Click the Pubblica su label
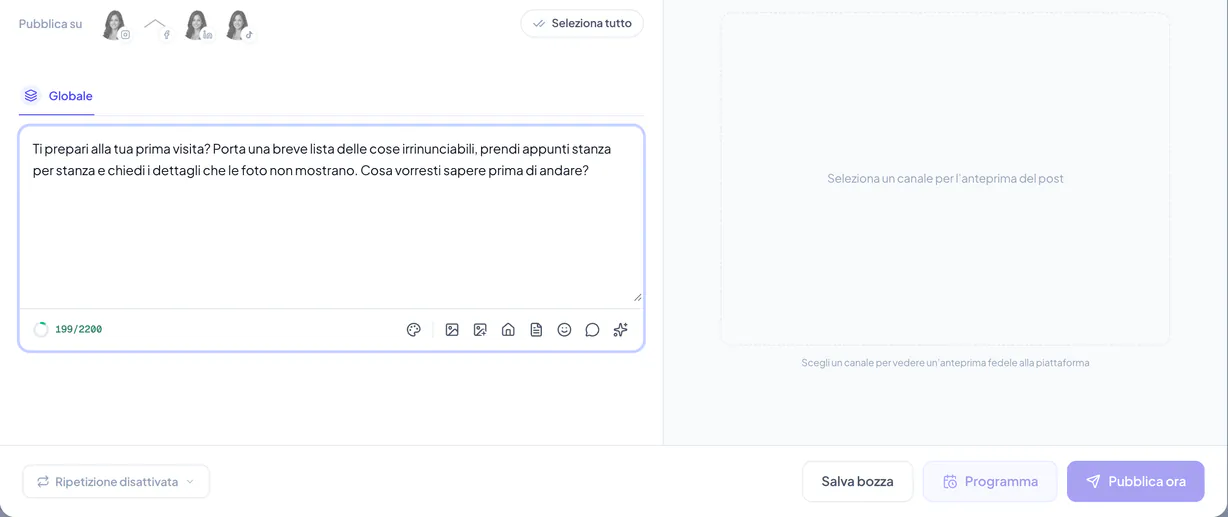This screenshot has height=517, width=1228. [x=50, y=24]
